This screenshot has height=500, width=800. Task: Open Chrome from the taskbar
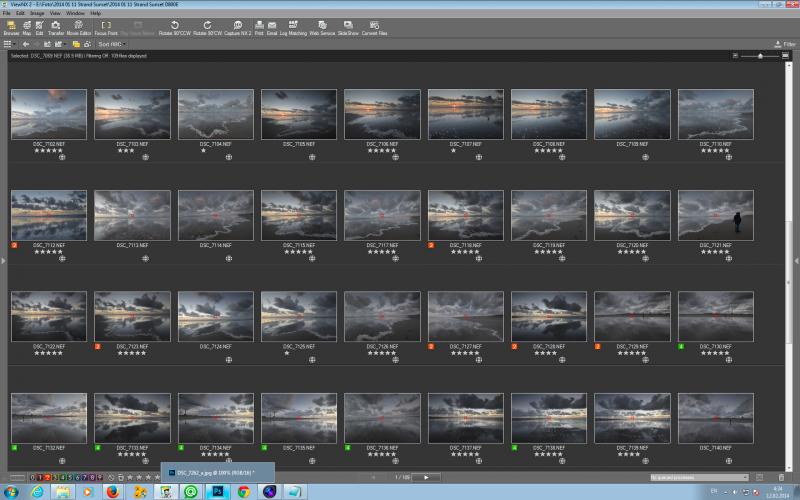click(x=244, y=492)
